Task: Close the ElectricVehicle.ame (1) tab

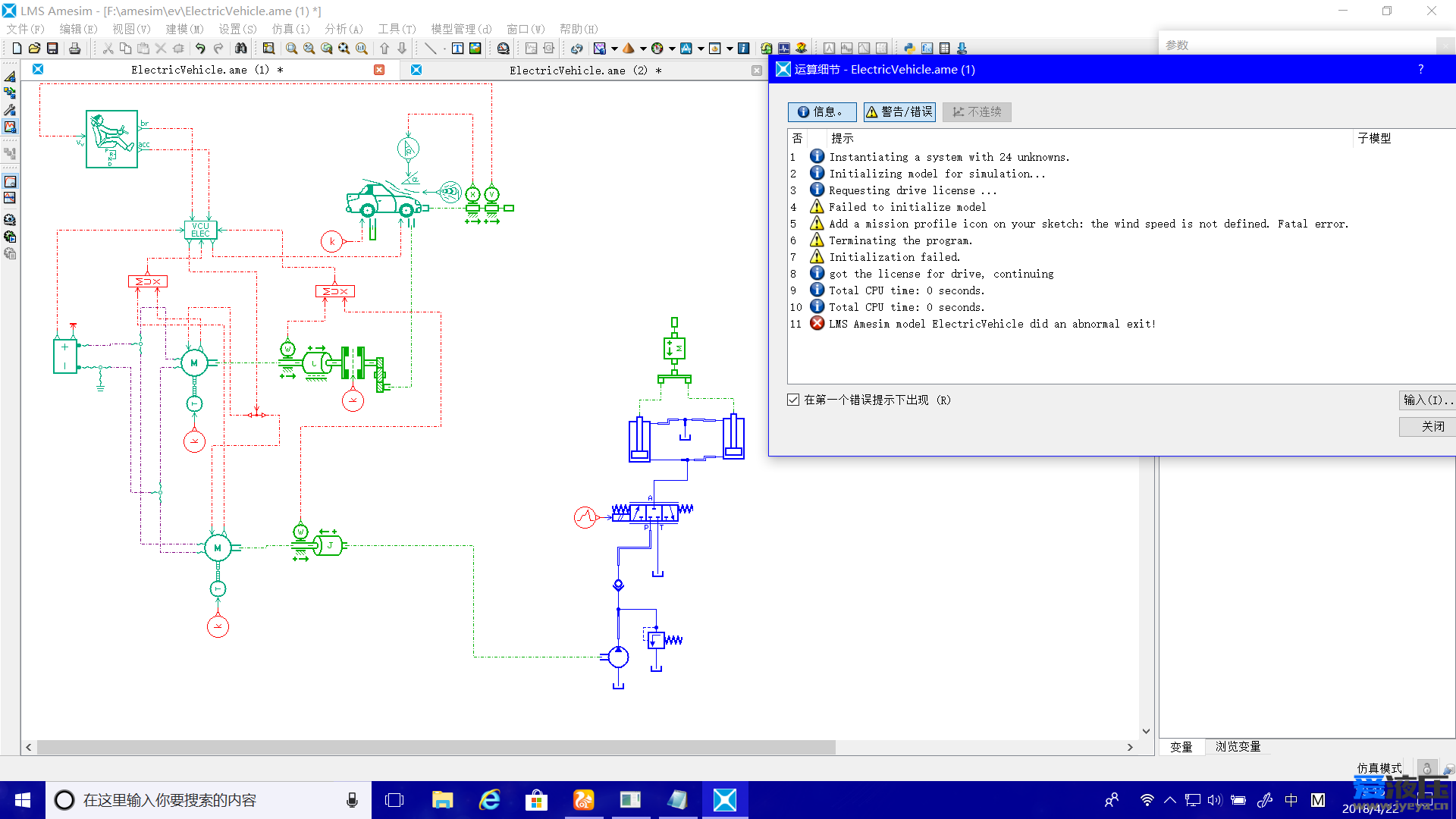Action: tap(379, 70)
